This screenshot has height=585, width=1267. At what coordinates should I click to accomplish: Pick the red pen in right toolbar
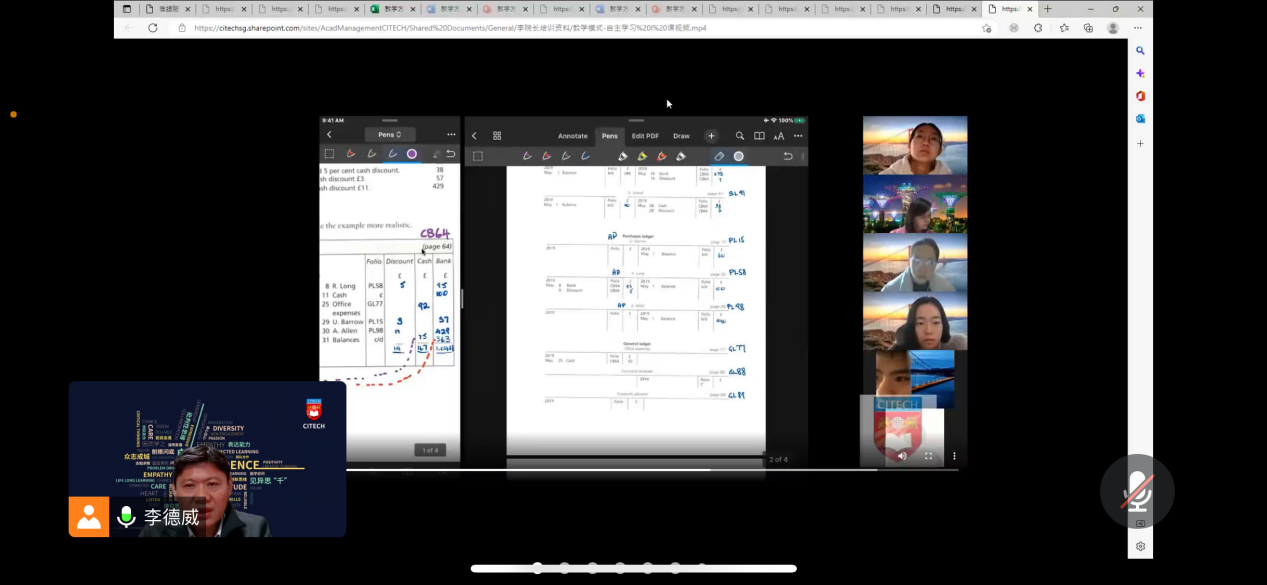(x=546, y=156)
